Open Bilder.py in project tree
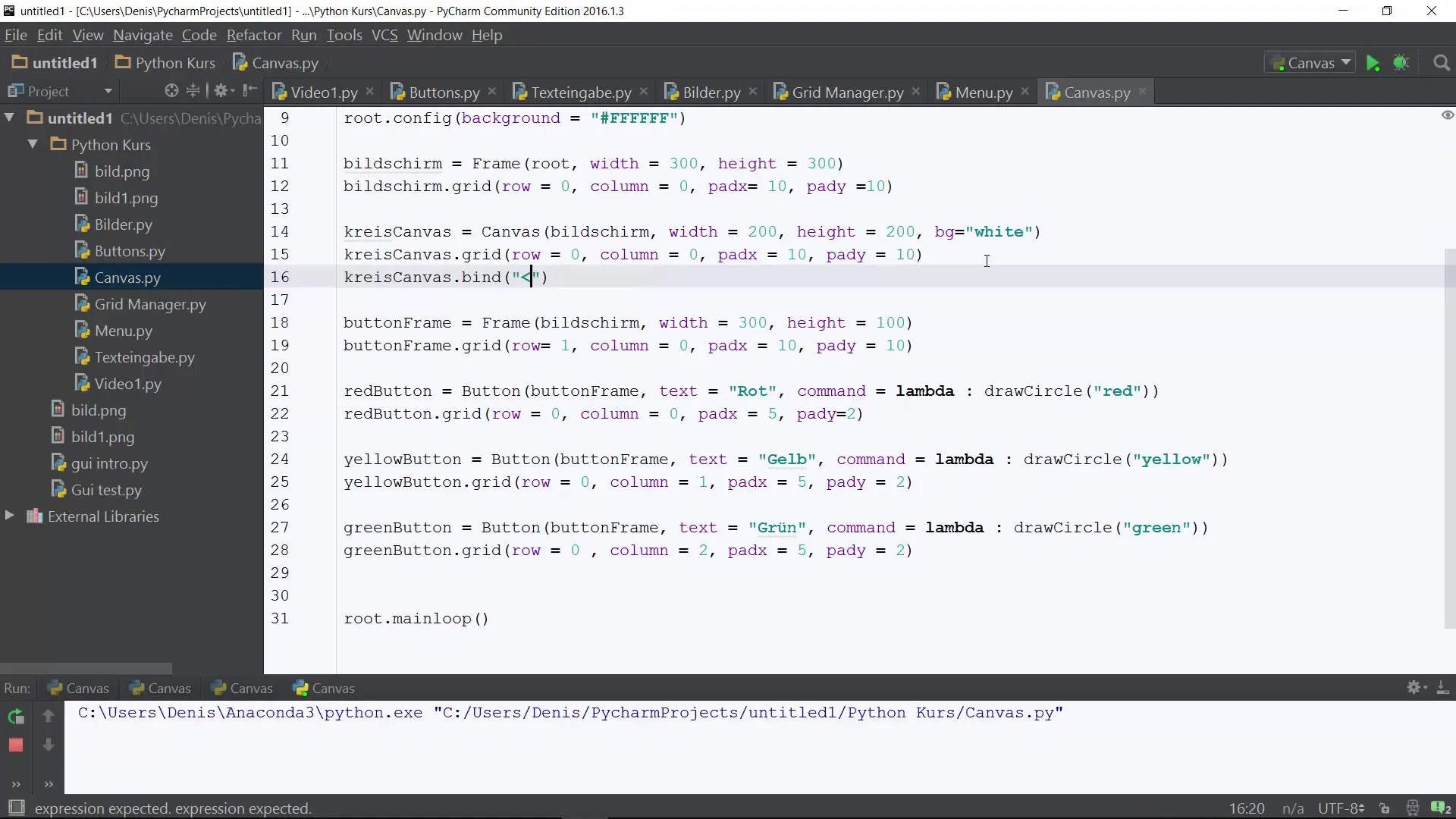The height and width of the screenshot is (819, 1456). (123, 224)
